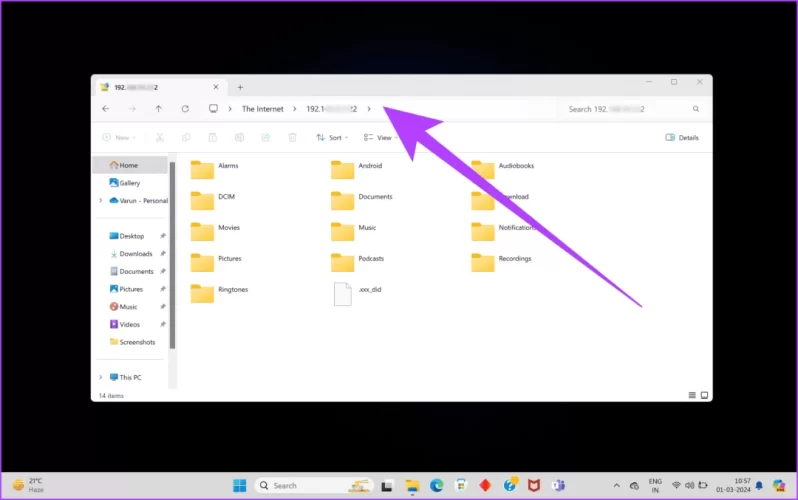The height and width of the screenshot is (500, 798).
Task: Select Home in the navigation pane
Action: point(129,165)
